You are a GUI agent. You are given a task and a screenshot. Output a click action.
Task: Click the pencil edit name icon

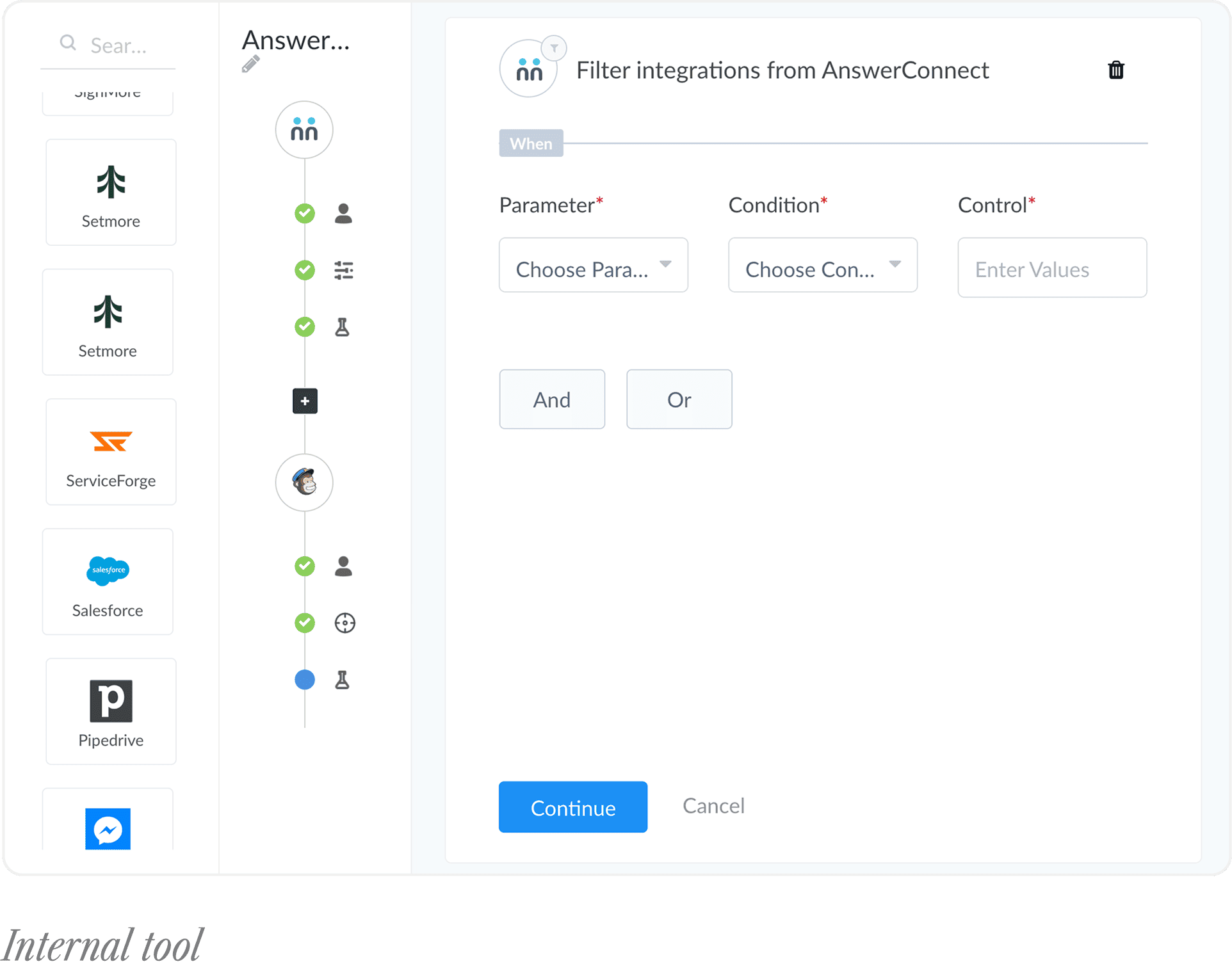(x=250, y=64)
